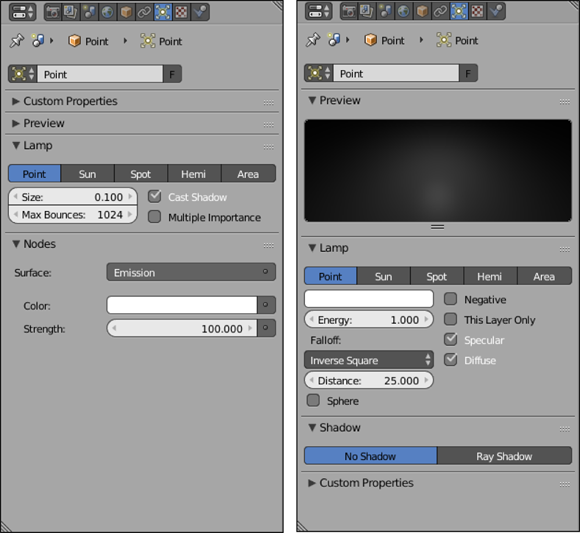The height and width of the screenshot is (533, 580).
Task: Click the white Color swatch under Nodes
Action: tap(182, 305)
